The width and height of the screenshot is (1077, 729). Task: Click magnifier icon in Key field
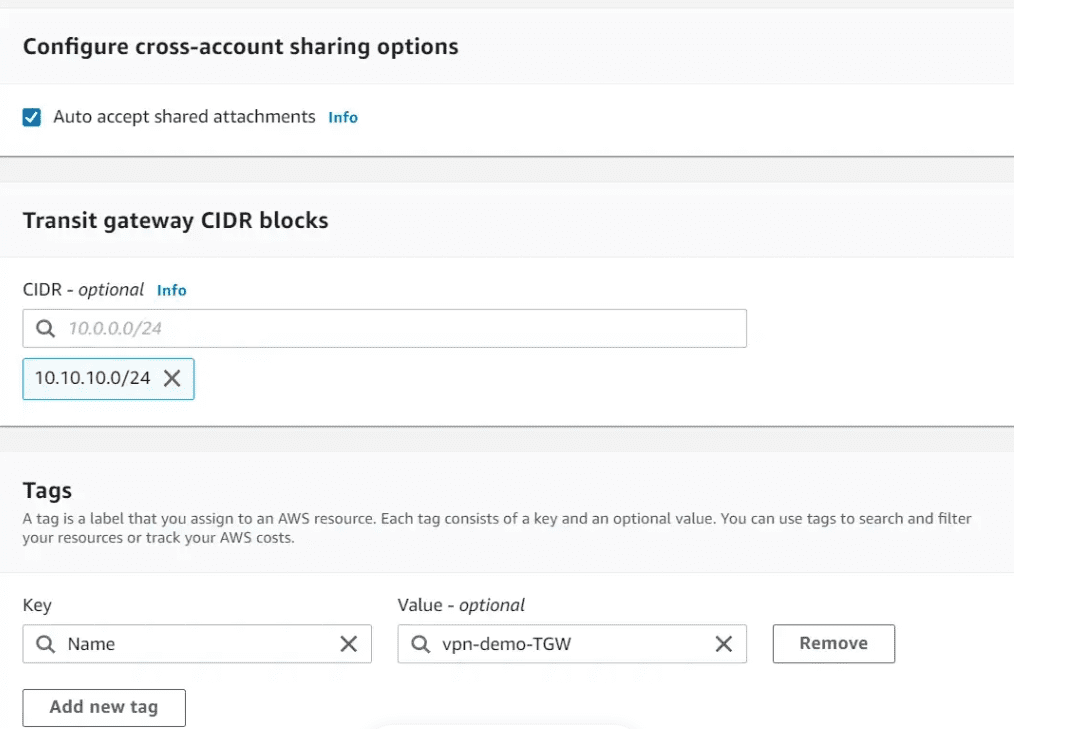point(46,644)
